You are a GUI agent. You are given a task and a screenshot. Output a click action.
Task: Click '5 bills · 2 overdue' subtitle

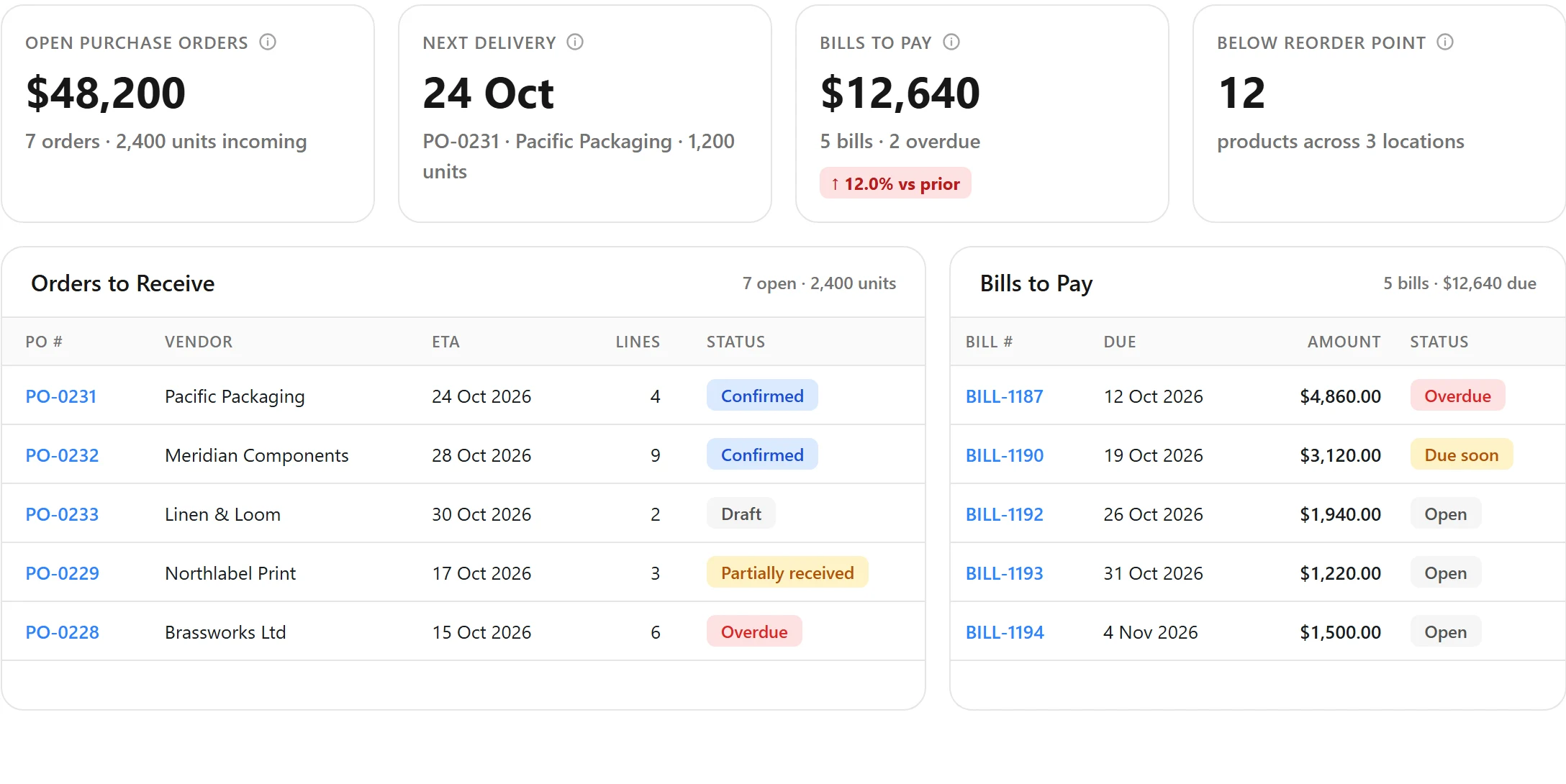(x=900, y=141)
